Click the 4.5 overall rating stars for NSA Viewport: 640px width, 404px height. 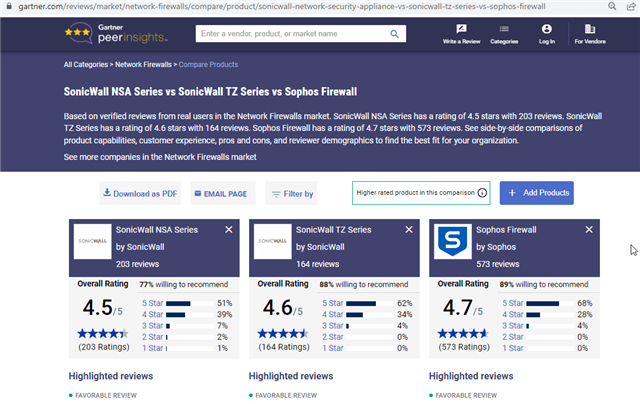tap(103, 334)
